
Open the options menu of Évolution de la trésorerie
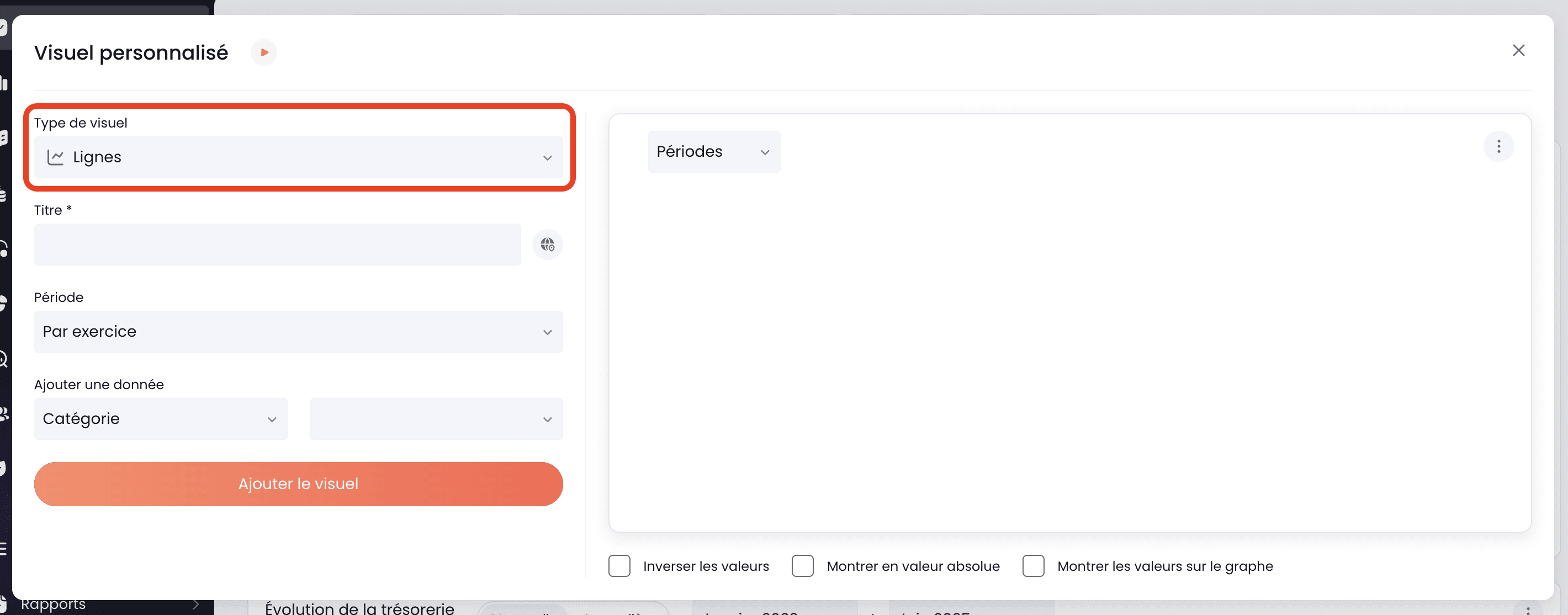click(1528, 610)
